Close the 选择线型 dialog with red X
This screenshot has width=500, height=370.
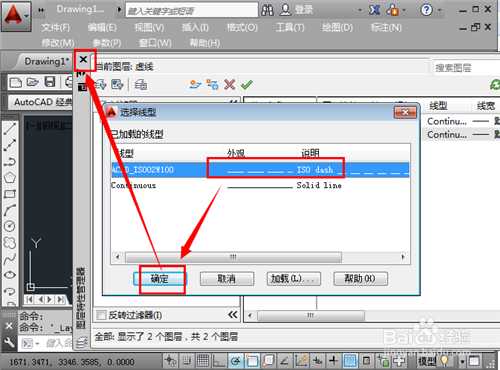tap(405, 112)
